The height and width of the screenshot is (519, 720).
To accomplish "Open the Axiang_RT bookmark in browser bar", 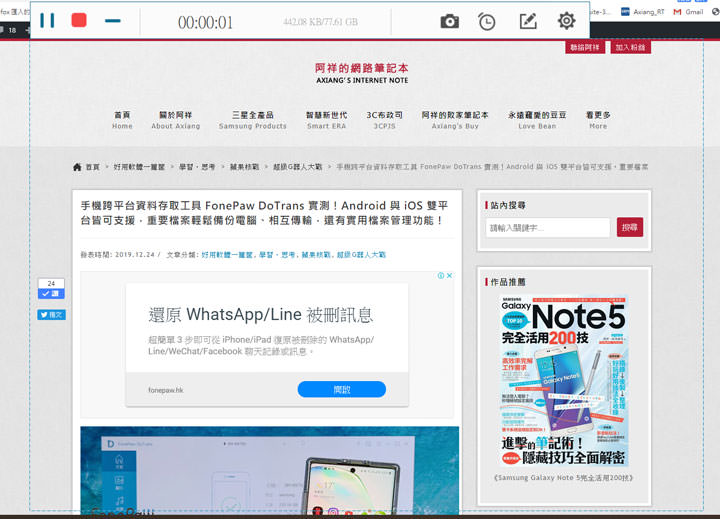I will click(642, 12).
